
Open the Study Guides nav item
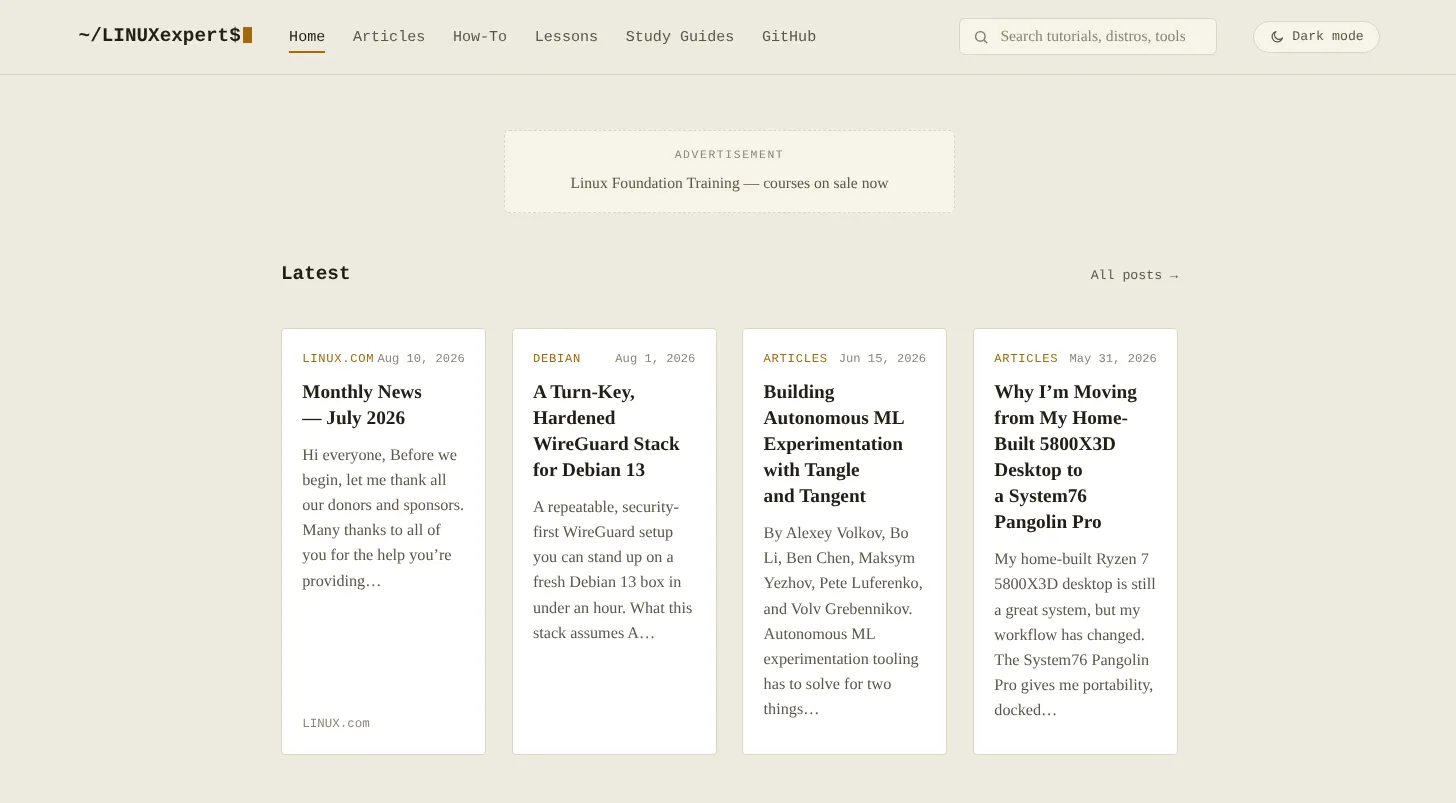pos(680,37)
